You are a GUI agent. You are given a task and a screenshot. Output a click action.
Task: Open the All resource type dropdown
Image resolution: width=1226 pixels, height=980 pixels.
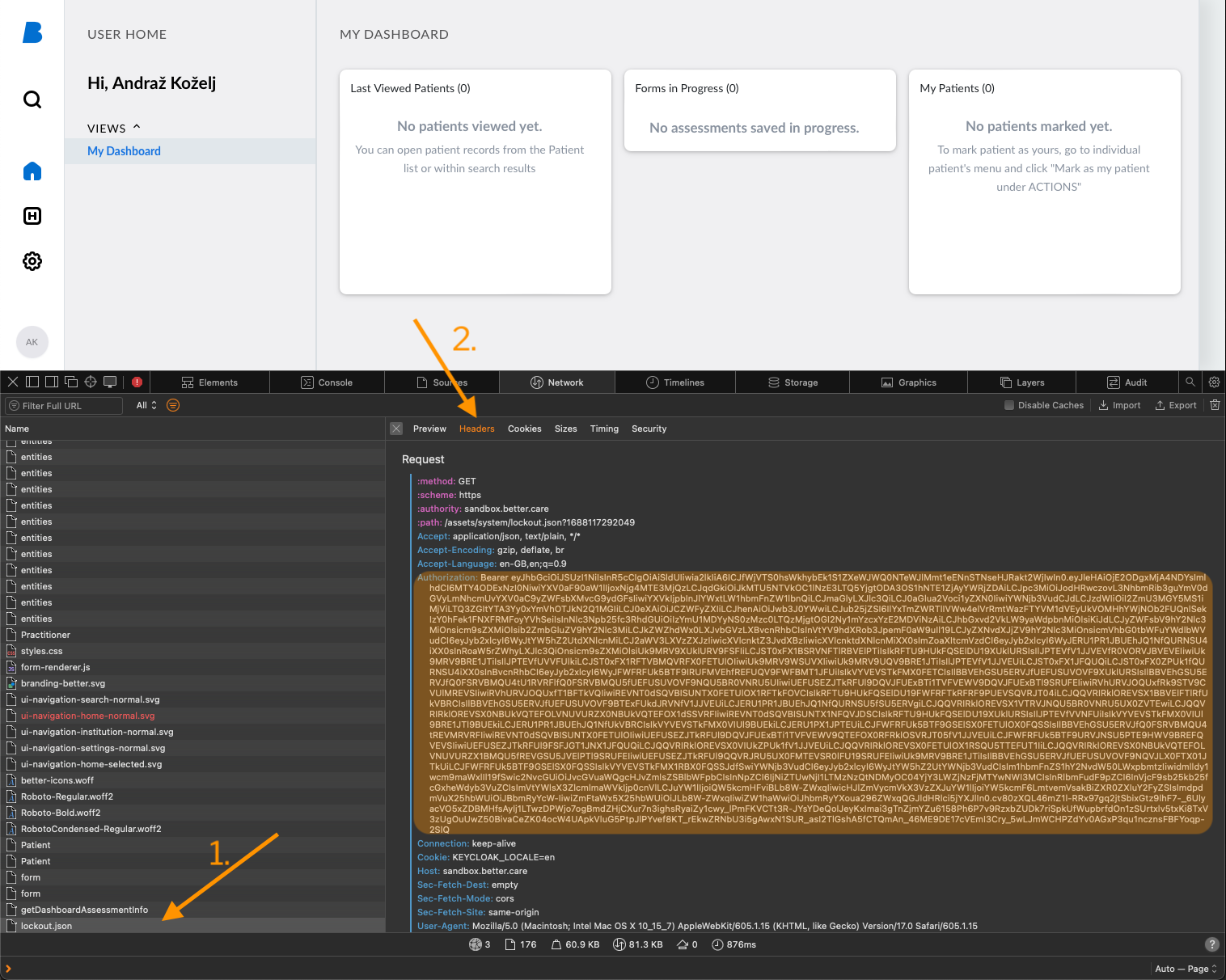tap(146, 405)
